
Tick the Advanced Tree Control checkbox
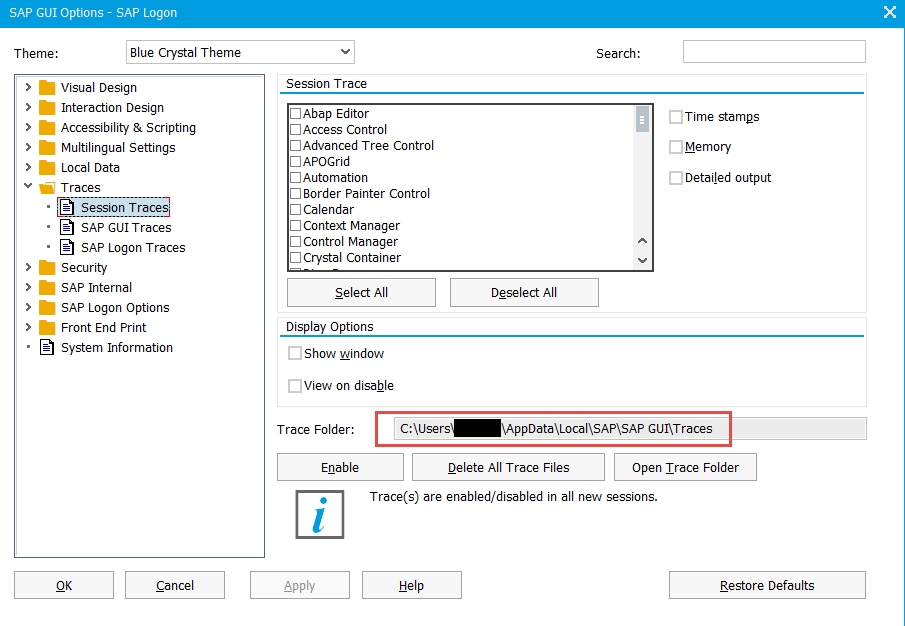pyautogui.click(x=296, y=146)
